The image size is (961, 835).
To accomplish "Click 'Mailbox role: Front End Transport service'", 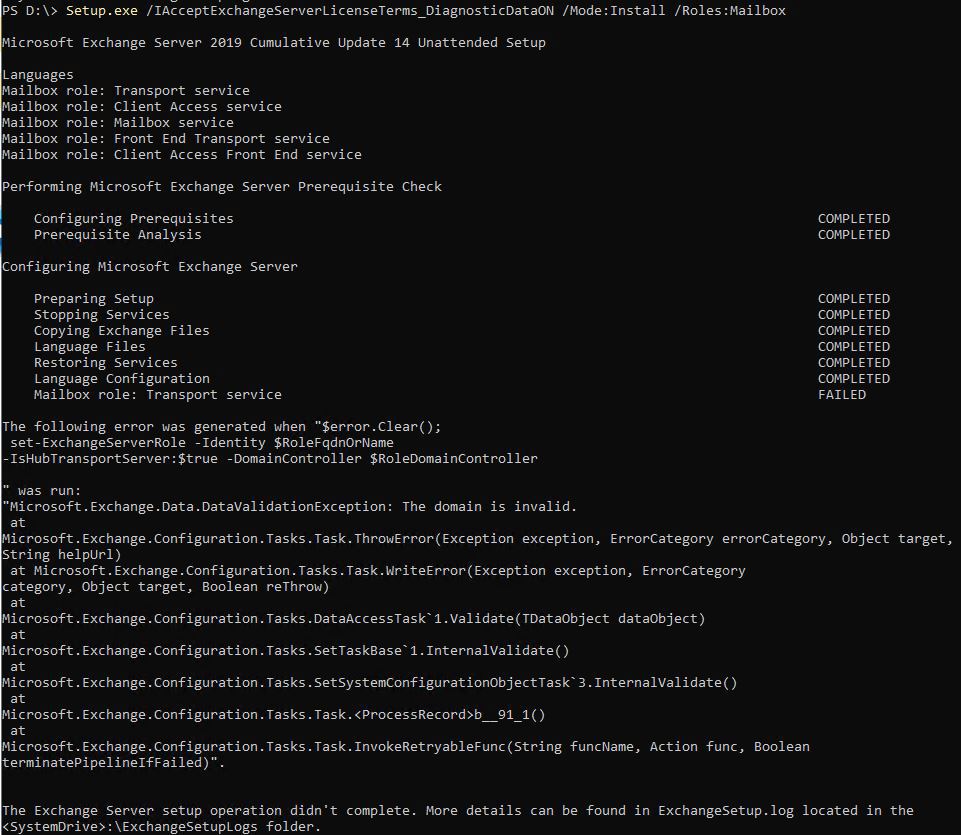I will click(x=165, y=139).
